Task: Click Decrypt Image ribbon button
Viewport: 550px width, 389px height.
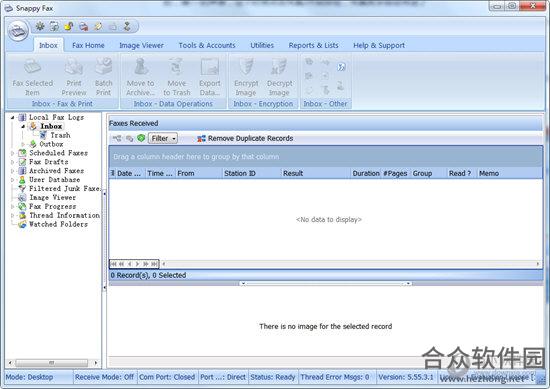Action: pos(279,77)
